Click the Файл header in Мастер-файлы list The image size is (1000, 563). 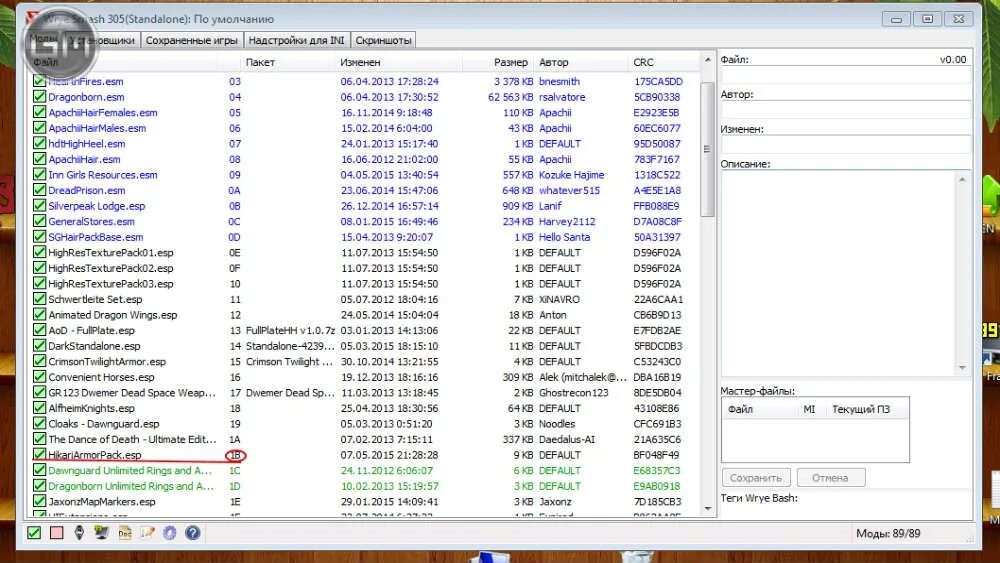(x=760, y=409)
